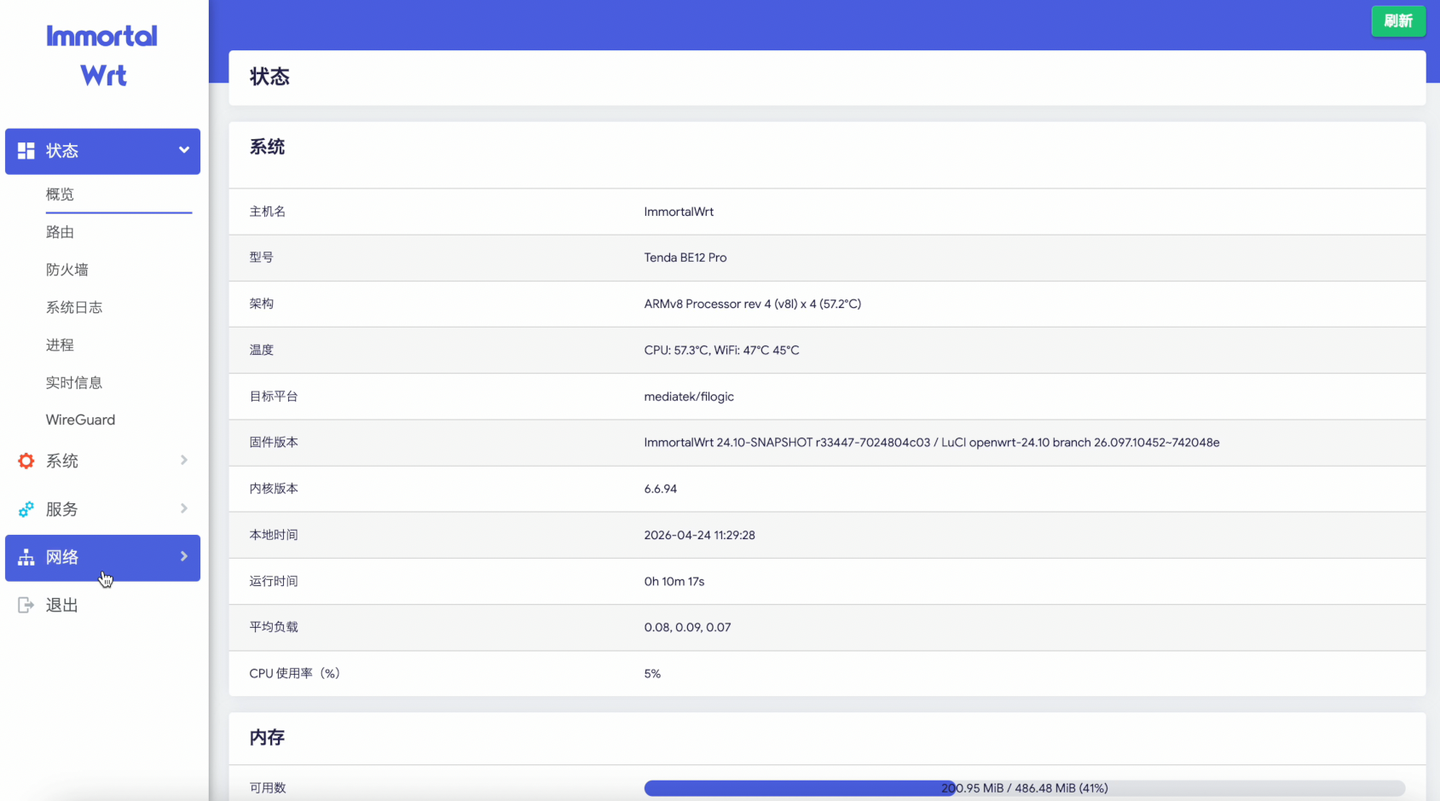Click the uptime value 0h 10m 17s
The width and height of the screenshot is (1440, 801).
(x=674, y=581)
